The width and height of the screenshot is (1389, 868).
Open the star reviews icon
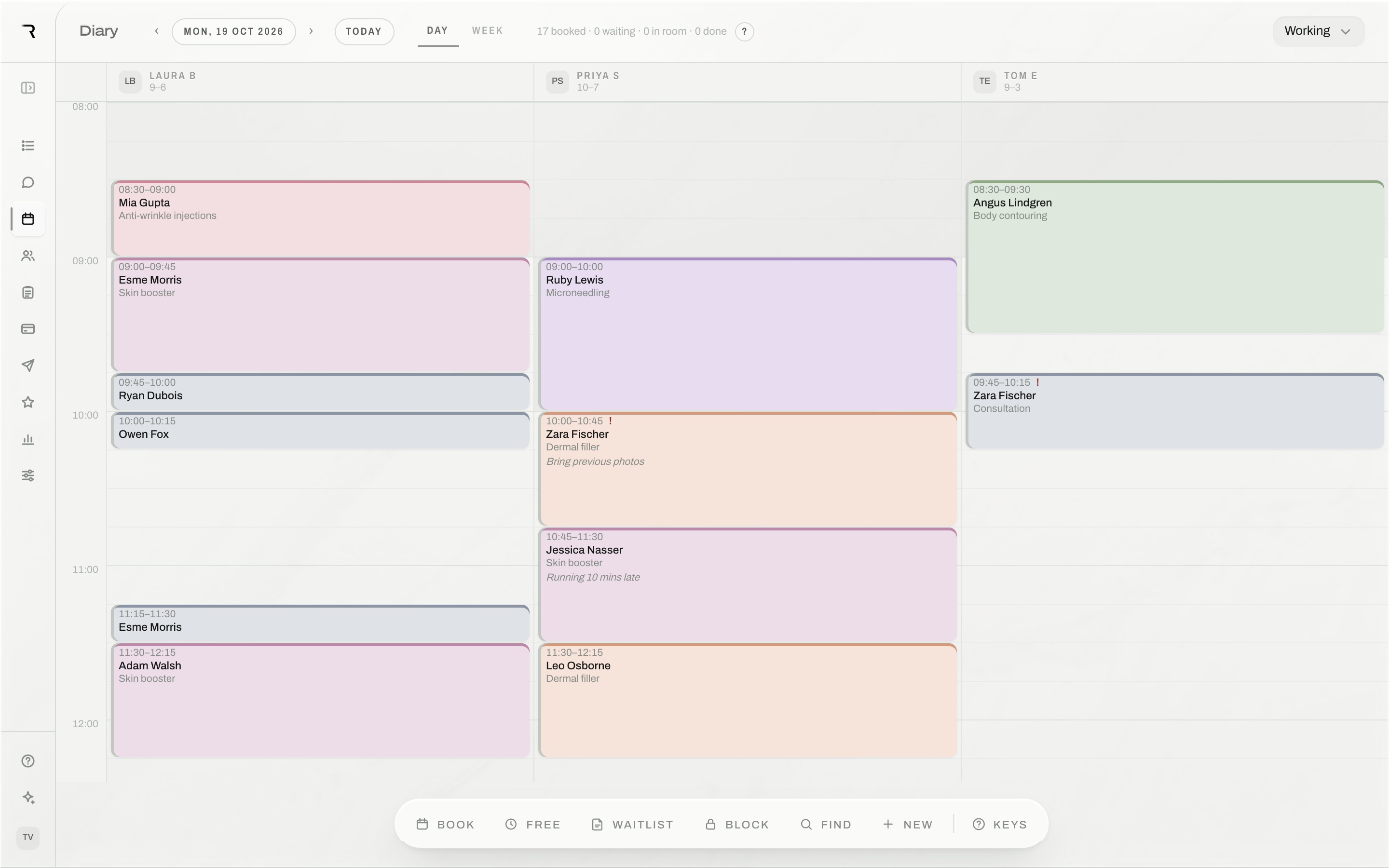pyautogui.click(x=27, y=403)
